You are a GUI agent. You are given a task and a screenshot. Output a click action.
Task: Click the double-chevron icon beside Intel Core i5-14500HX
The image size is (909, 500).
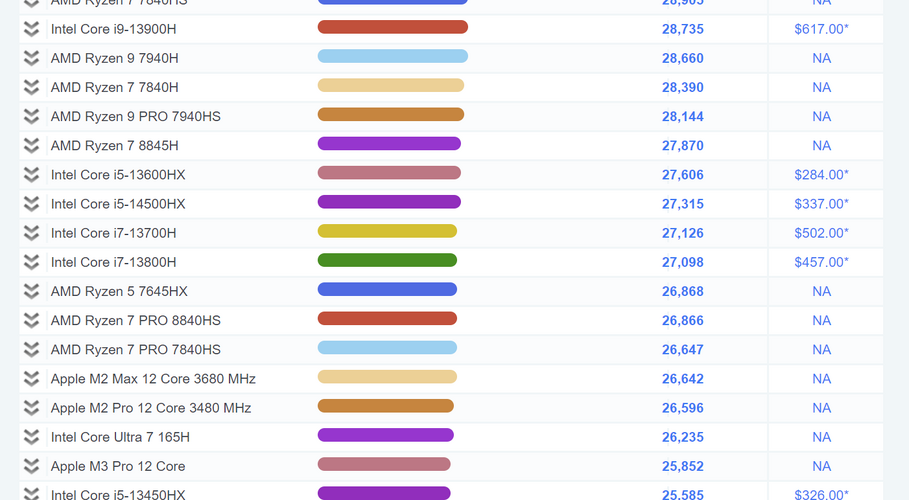pos(31,204)
